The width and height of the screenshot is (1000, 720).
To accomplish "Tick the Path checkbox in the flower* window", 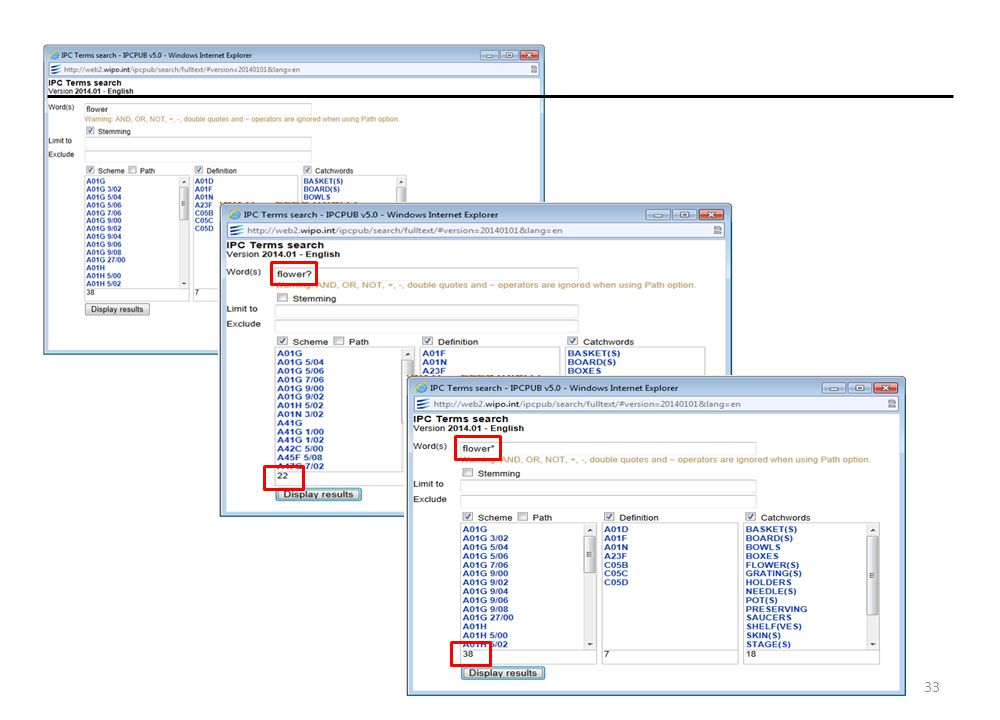I will point(523,517).
